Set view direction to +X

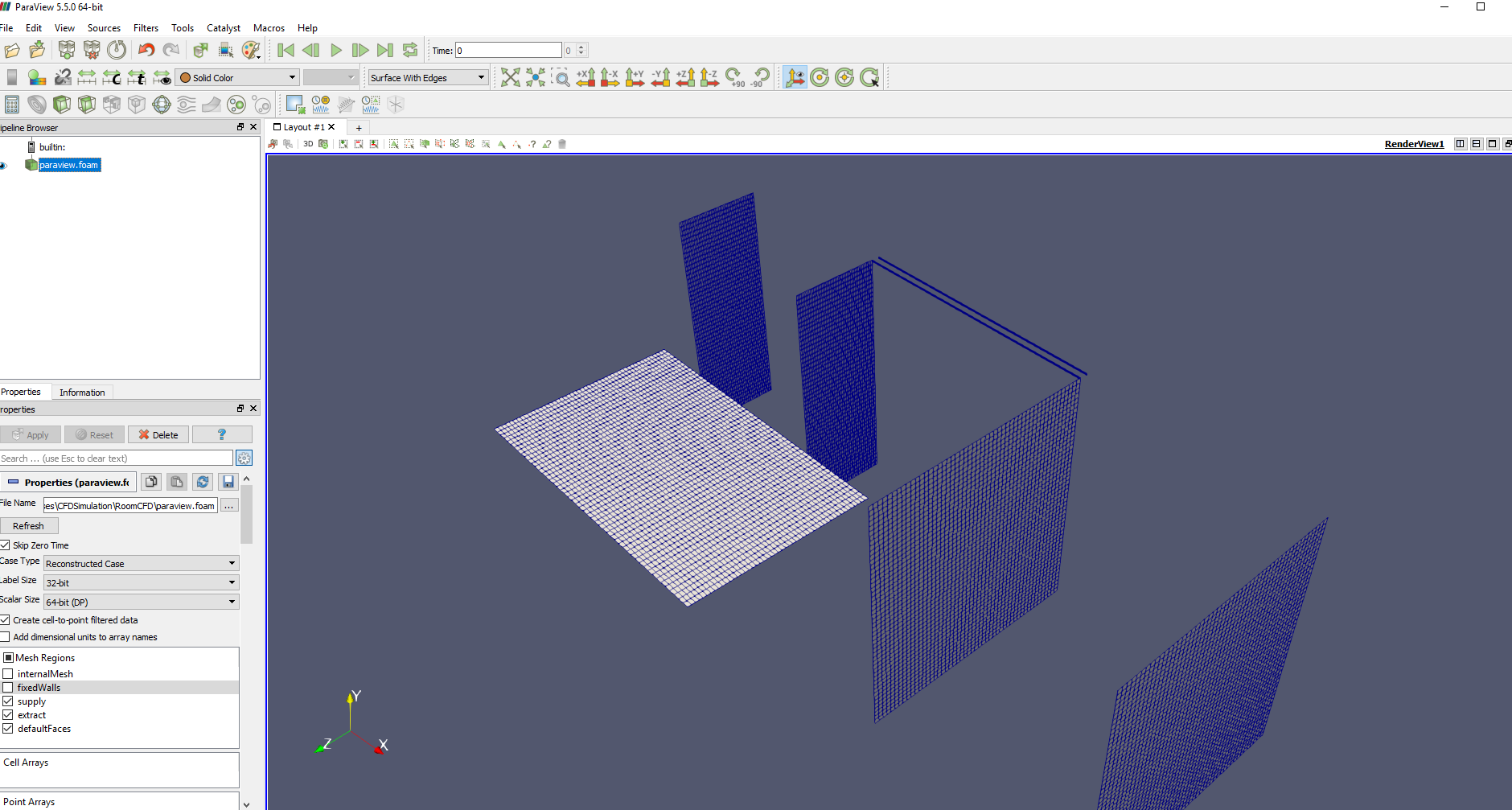click(585, 77)
